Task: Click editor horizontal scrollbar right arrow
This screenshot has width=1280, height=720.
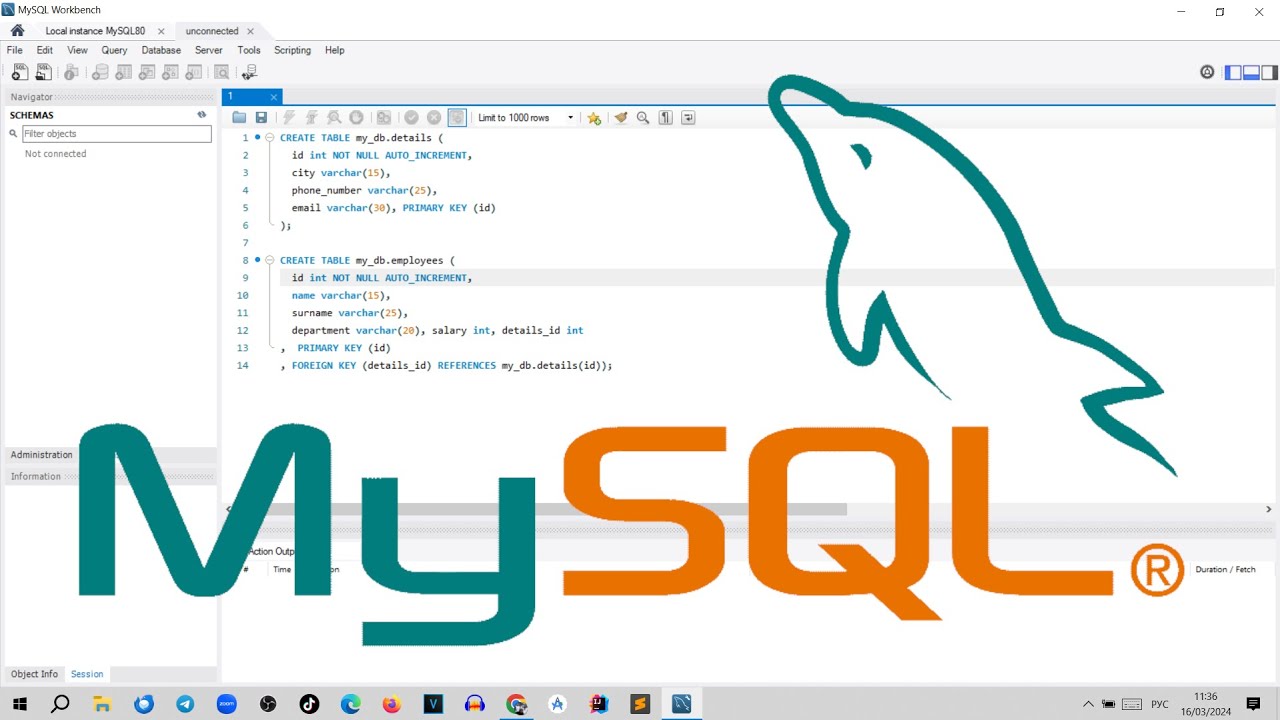Action: [1269, 509]
